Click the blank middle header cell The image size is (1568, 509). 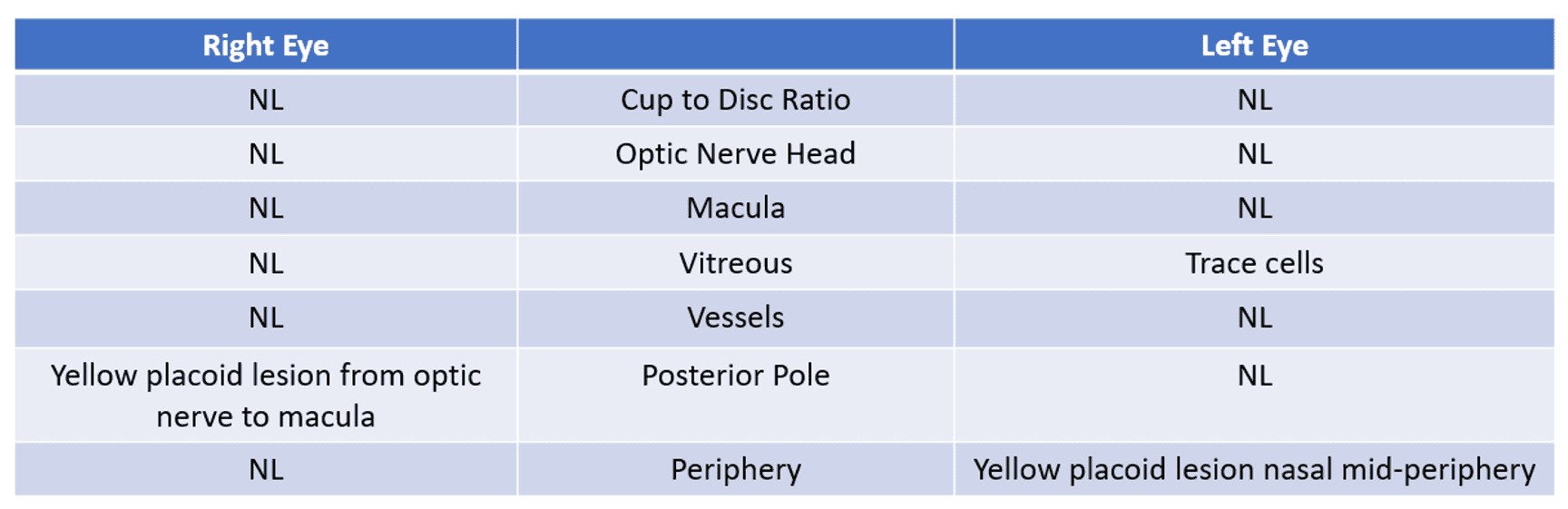click(x=735, y=45)
